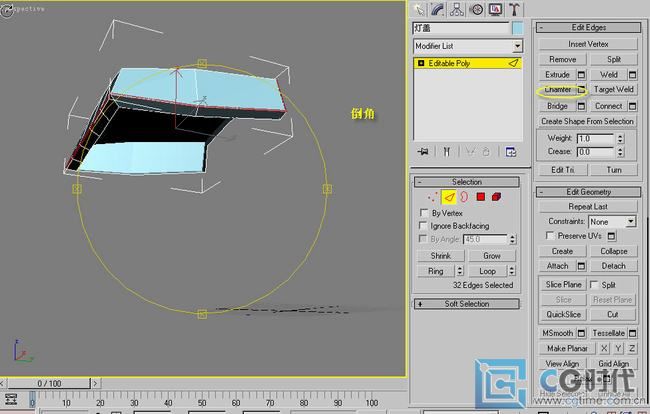The image size is (650, 414).
Task: Open the Create command panel tab
Action: point(420,9)
